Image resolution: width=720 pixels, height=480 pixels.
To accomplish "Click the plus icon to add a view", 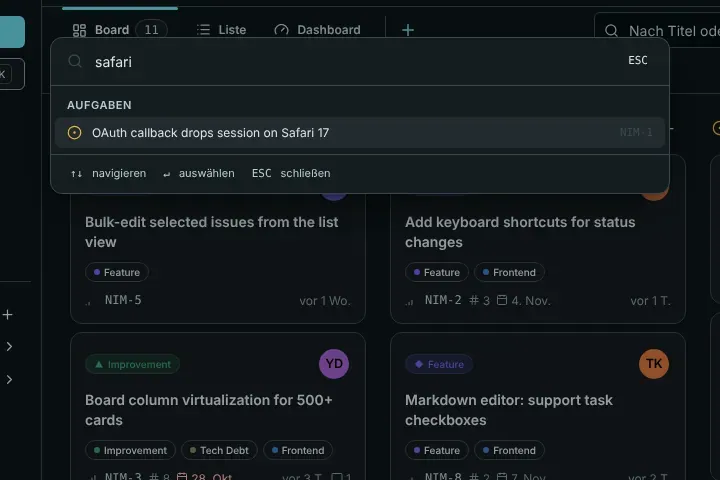I will coord(408,30).
